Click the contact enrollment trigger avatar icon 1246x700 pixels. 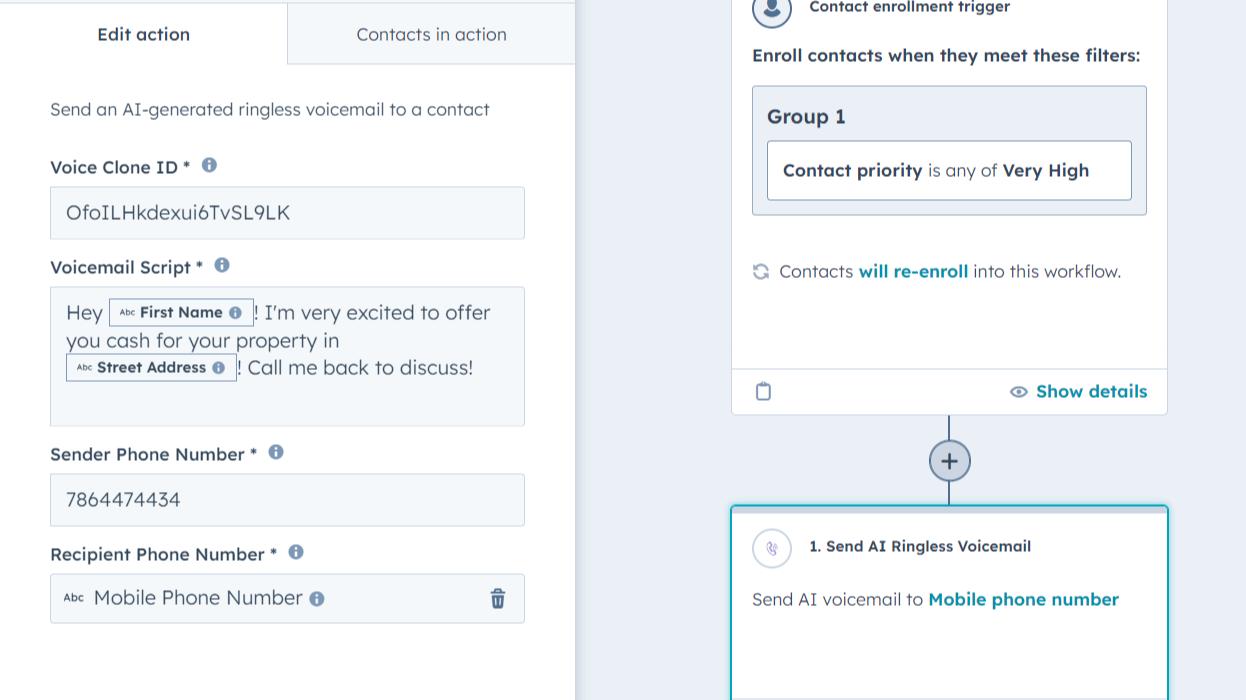pos(770,10)
